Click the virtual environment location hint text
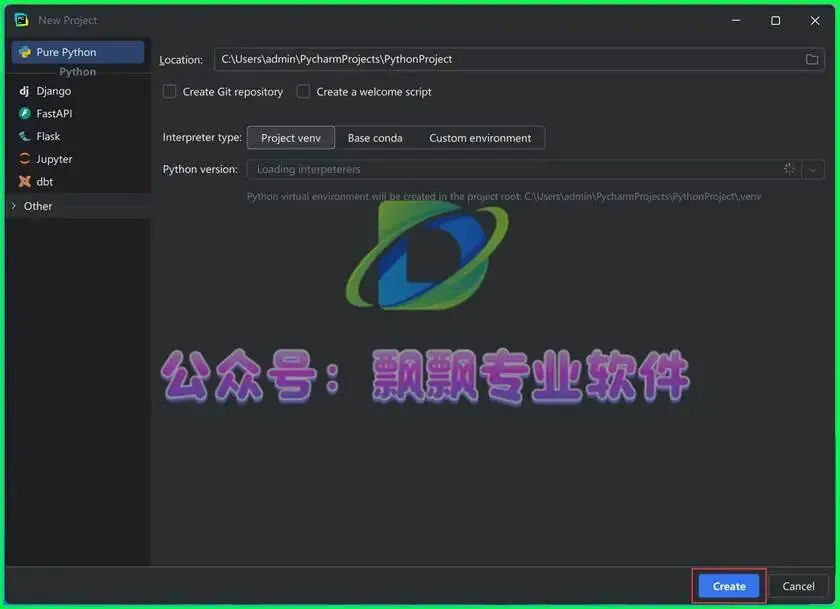Viewport: 840px width, 609px height. coord(504,197)
